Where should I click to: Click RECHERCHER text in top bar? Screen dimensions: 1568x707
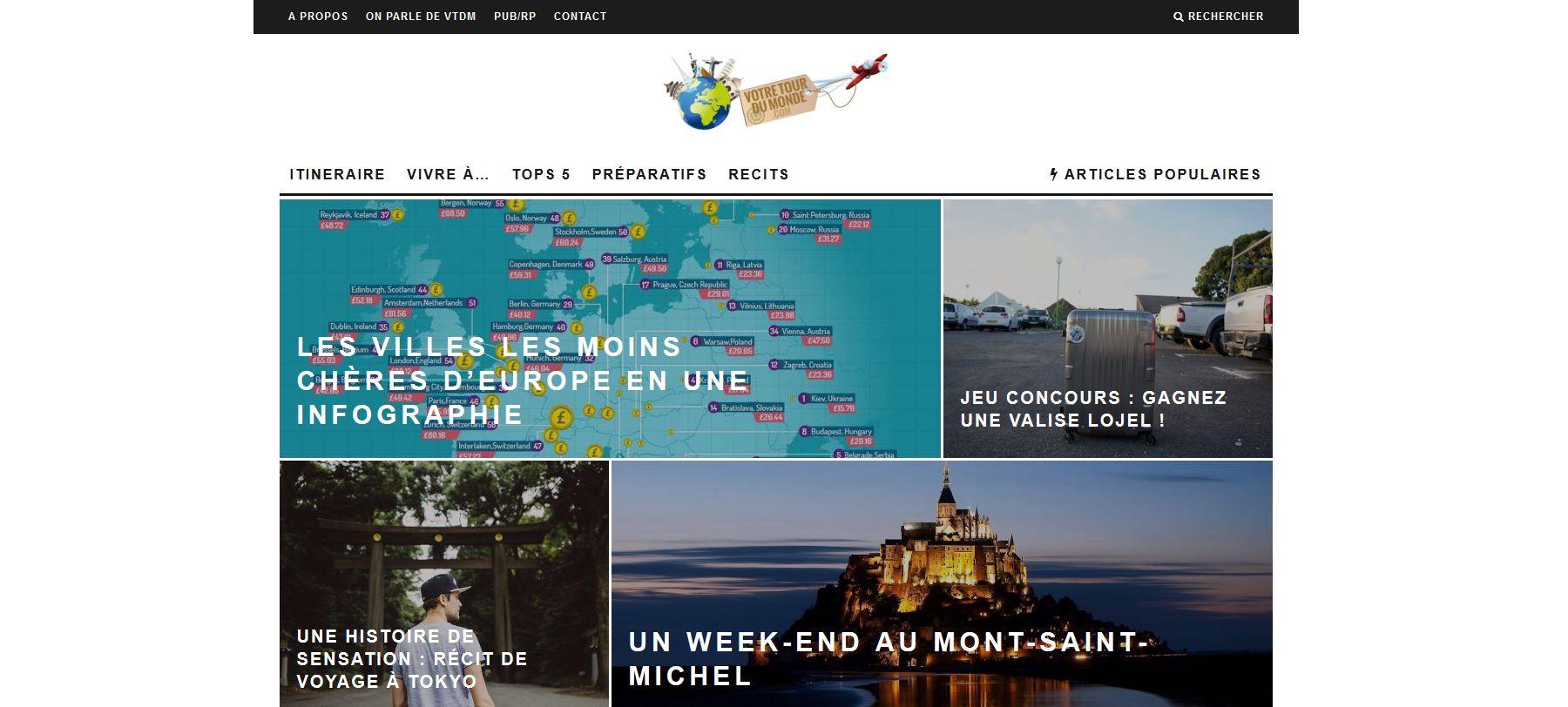[1226, 17]
